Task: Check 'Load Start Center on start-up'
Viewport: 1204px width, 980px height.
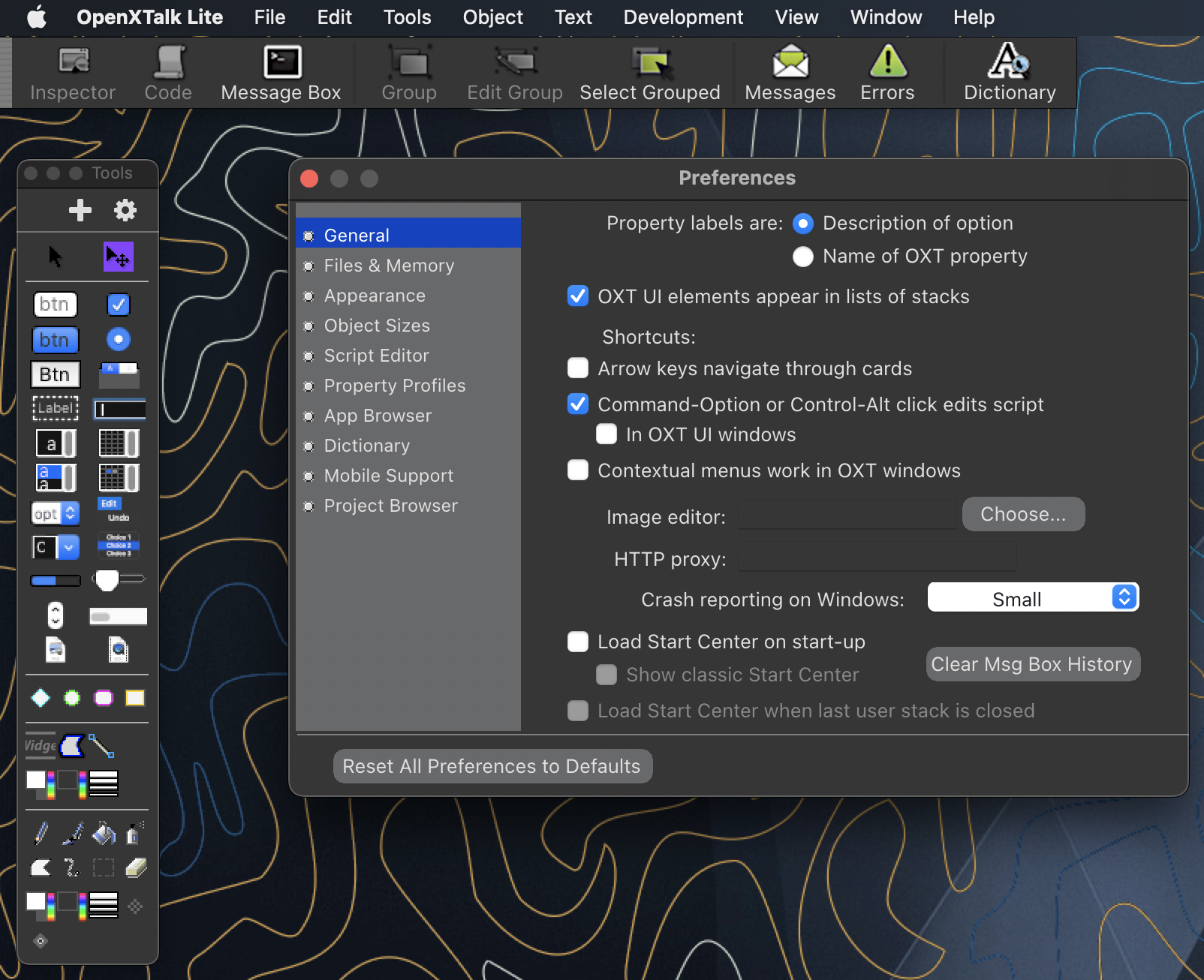Action: [578, 642]
